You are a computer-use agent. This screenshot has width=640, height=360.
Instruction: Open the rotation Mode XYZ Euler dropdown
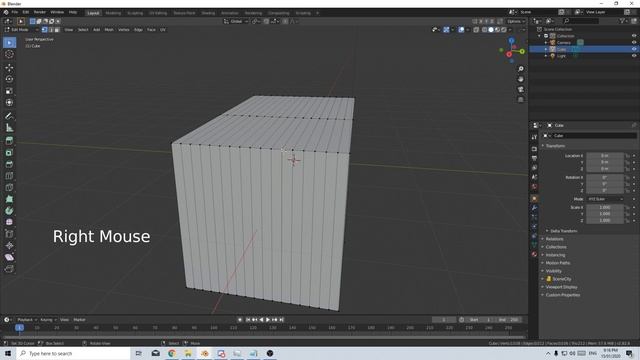605,199
